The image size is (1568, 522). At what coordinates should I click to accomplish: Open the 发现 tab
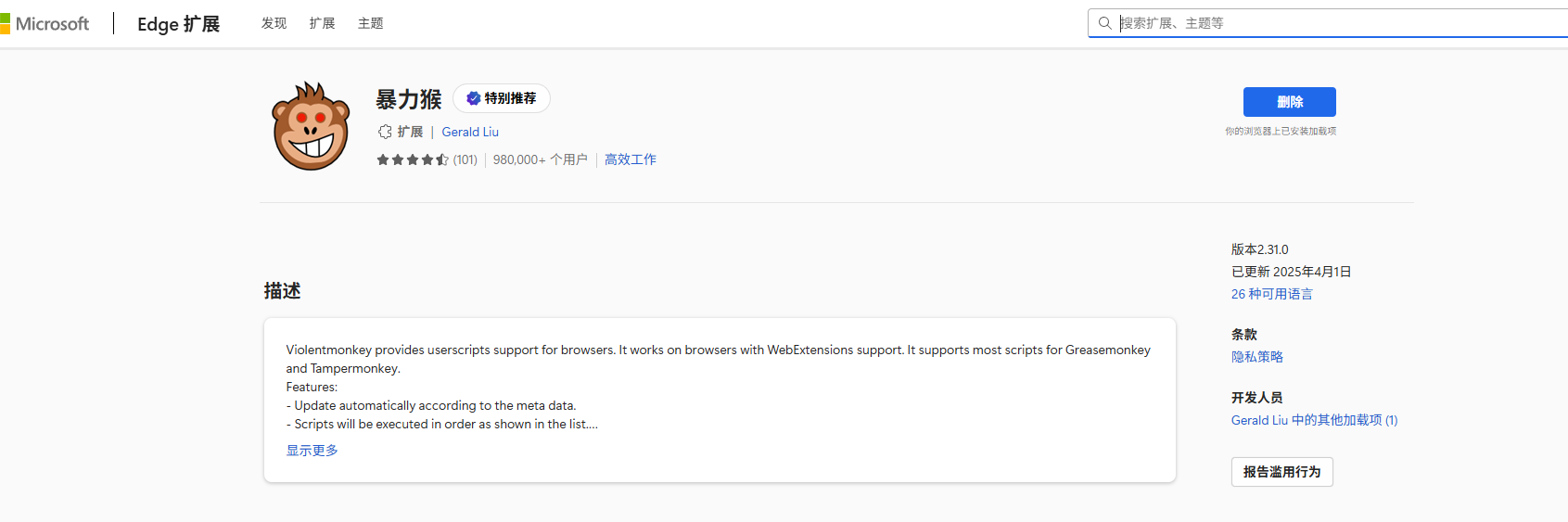274,23
